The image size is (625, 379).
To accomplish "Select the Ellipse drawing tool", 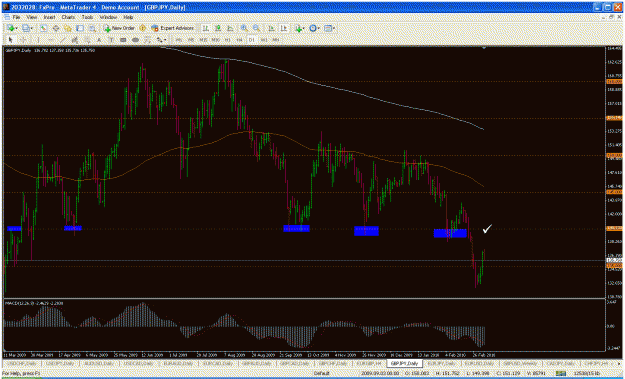I will (135, 39).
